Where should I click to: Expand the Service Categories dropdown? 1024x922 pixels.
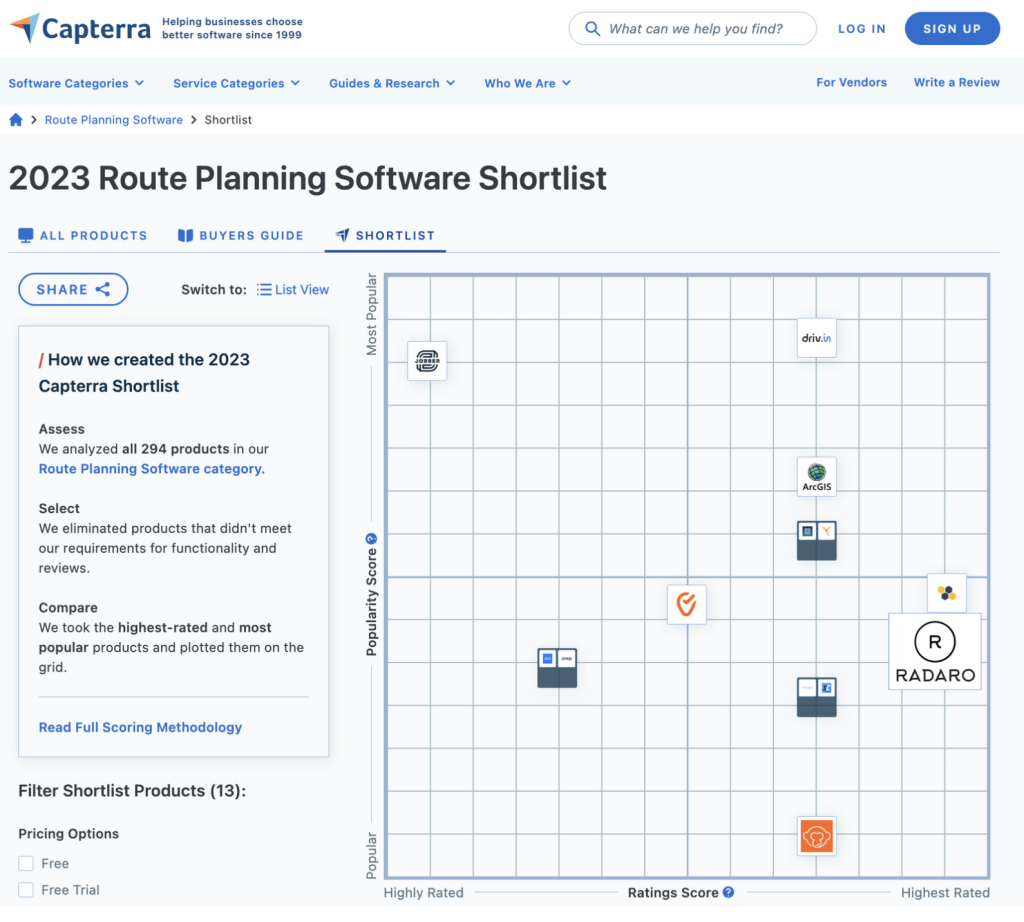click(x=236, y=83)
